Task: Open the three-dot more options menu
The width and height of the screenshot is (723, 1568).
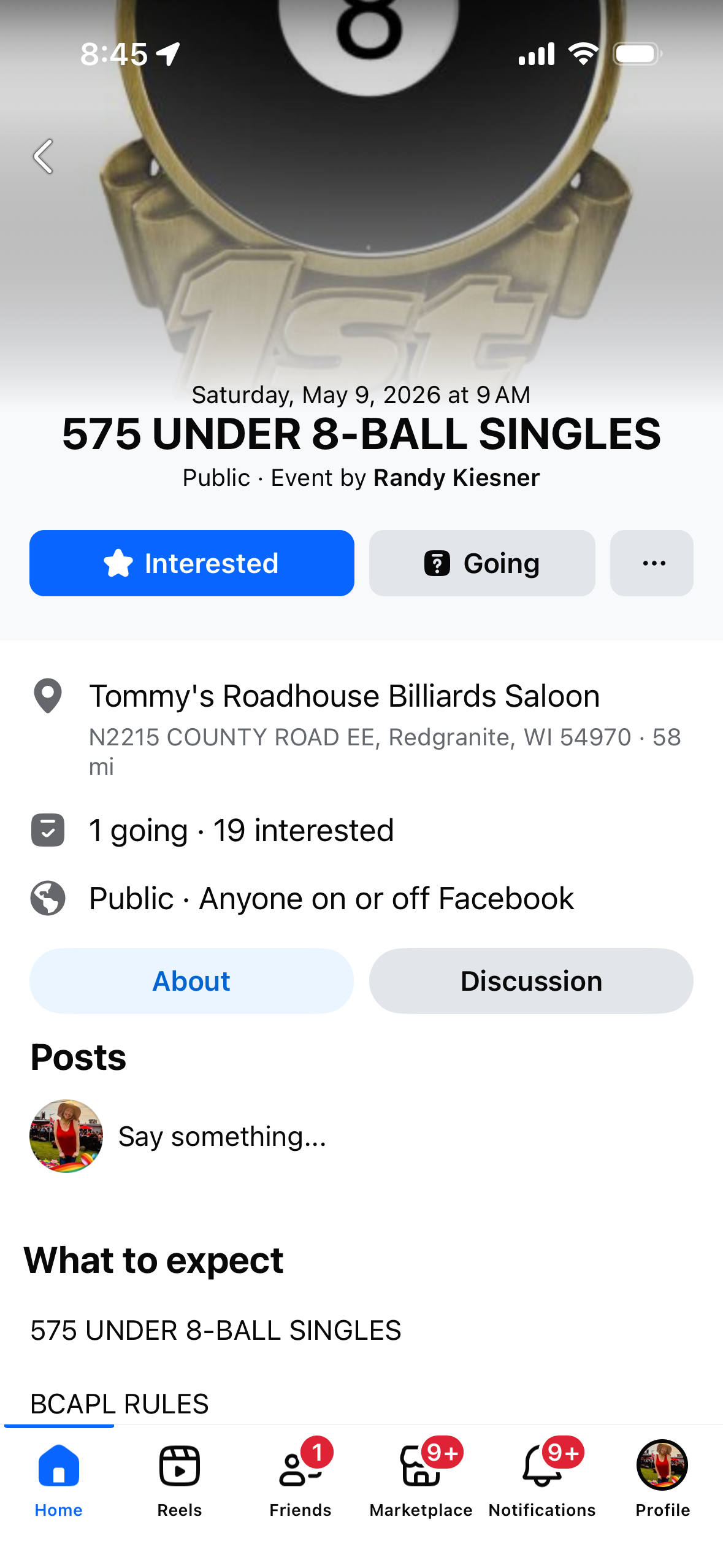Action: click(x=652, y=563)
